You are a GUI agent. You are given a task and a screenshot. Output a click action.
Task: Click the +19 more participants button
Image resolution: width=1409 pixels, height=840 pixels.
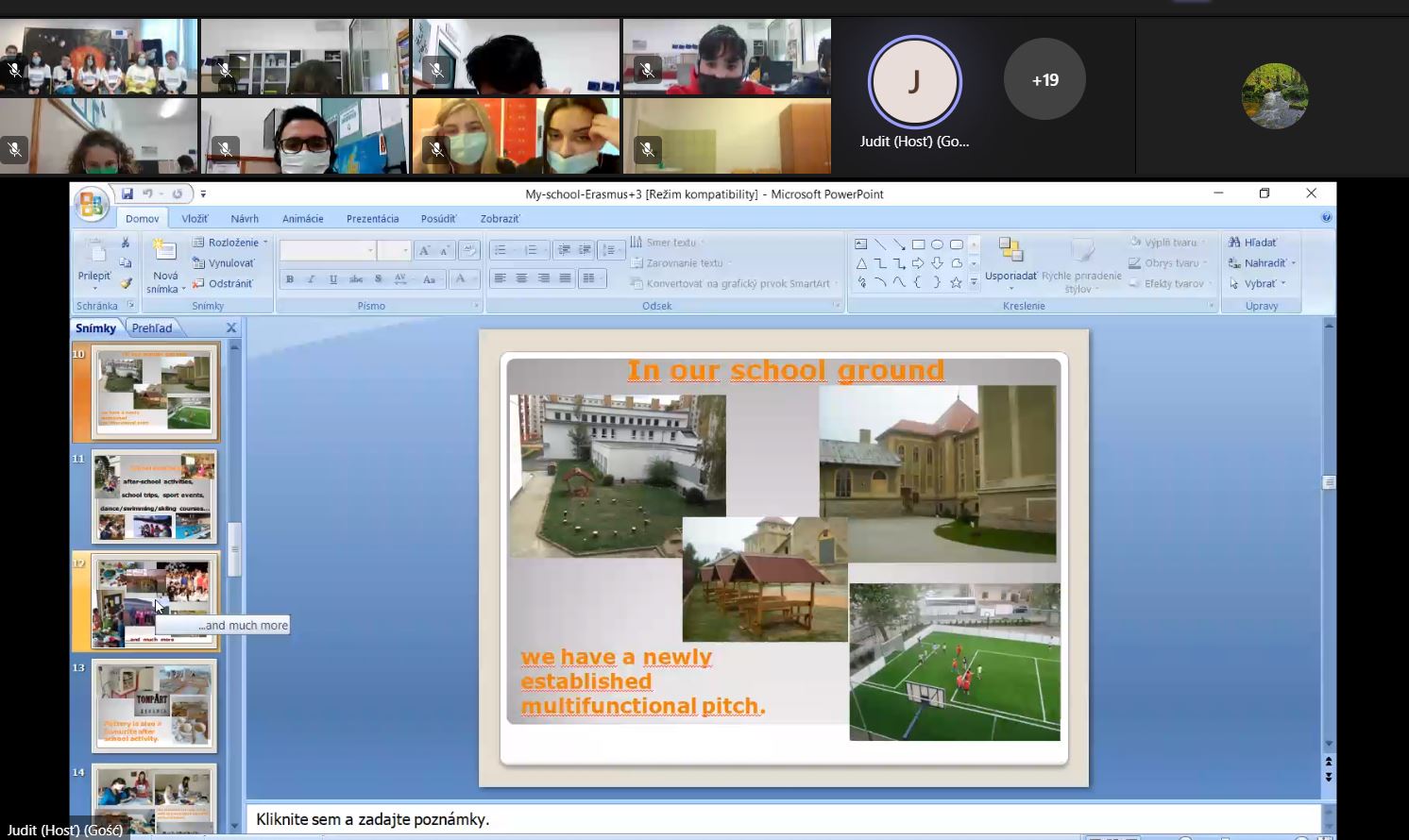tap(1044, 80)
